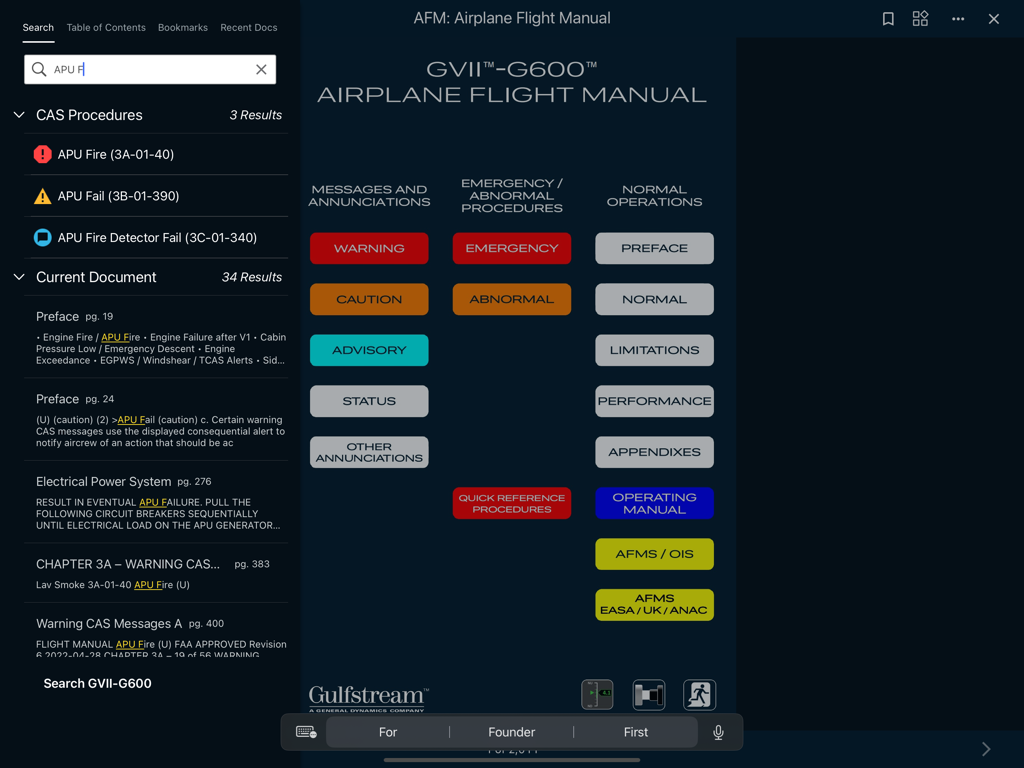The width and height of the screenshot is (1024, 768).
Task: Open the Bookmarks tab
Action: coord(182,27)
